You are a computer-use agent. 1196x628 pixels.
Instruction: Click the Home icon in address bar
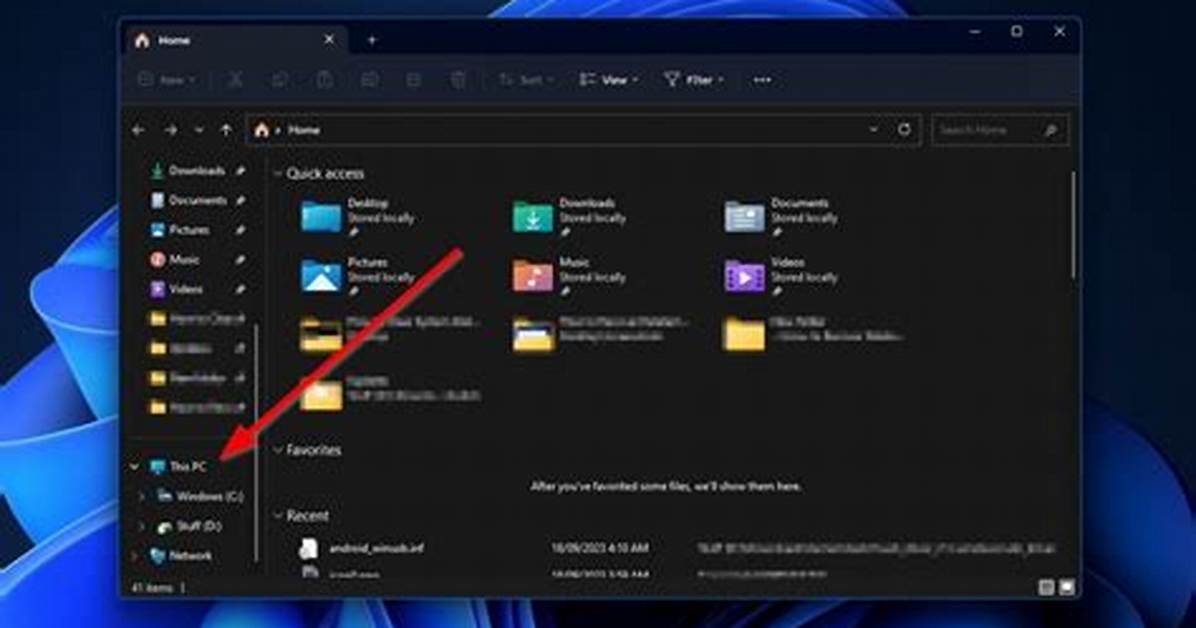coord(262,130)
